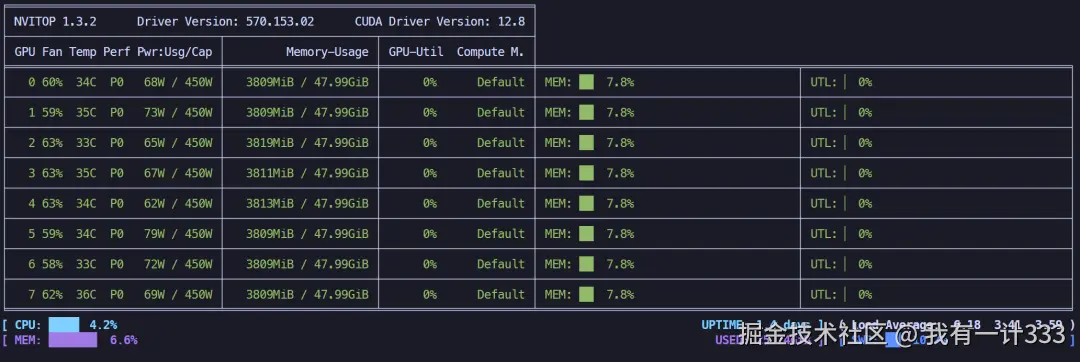Click the Memory-Usage column header
This screenshot has height=362, width=1080.
(x=327, y=52)
